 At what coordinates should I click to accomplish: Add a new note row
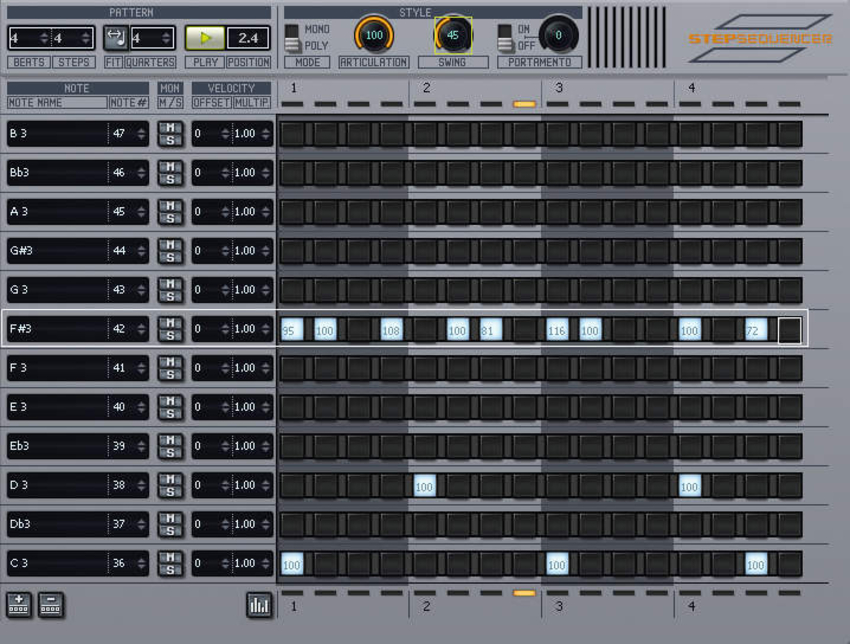click(x=19, y=604)
